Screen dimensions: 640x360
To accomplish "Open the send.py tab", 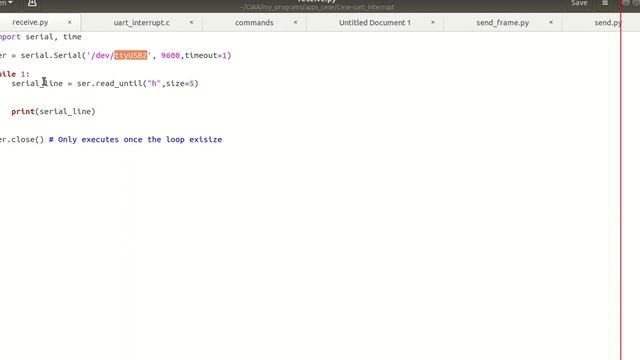I will point(607,23).
